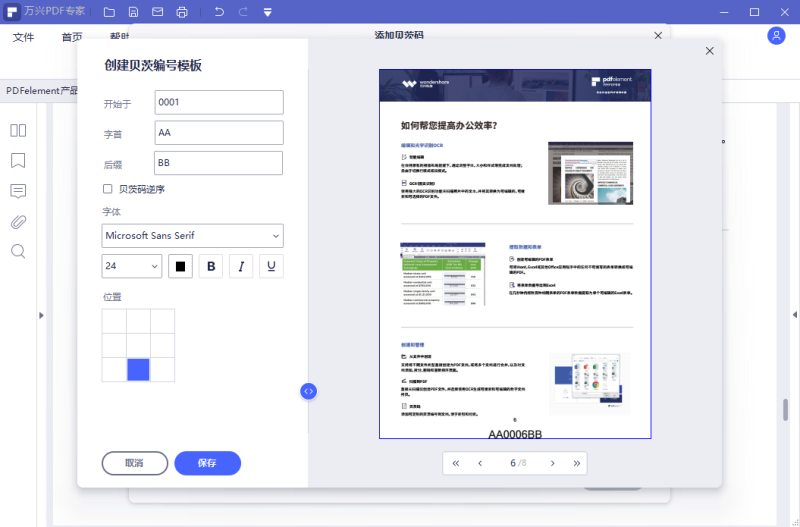Open user account avatar icon

point(776,36)
